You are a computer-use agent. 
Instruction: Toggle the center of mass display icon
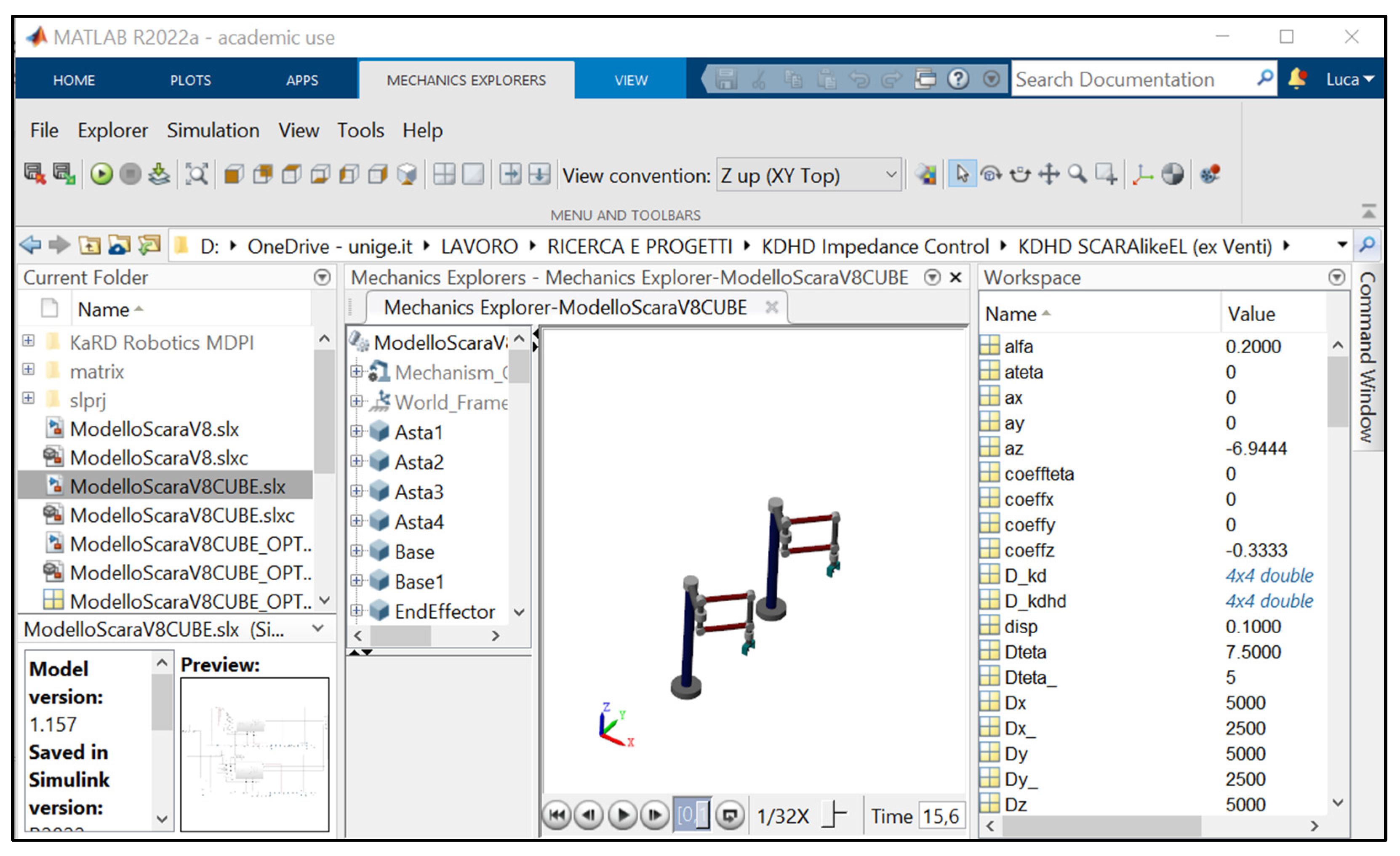1172,174
